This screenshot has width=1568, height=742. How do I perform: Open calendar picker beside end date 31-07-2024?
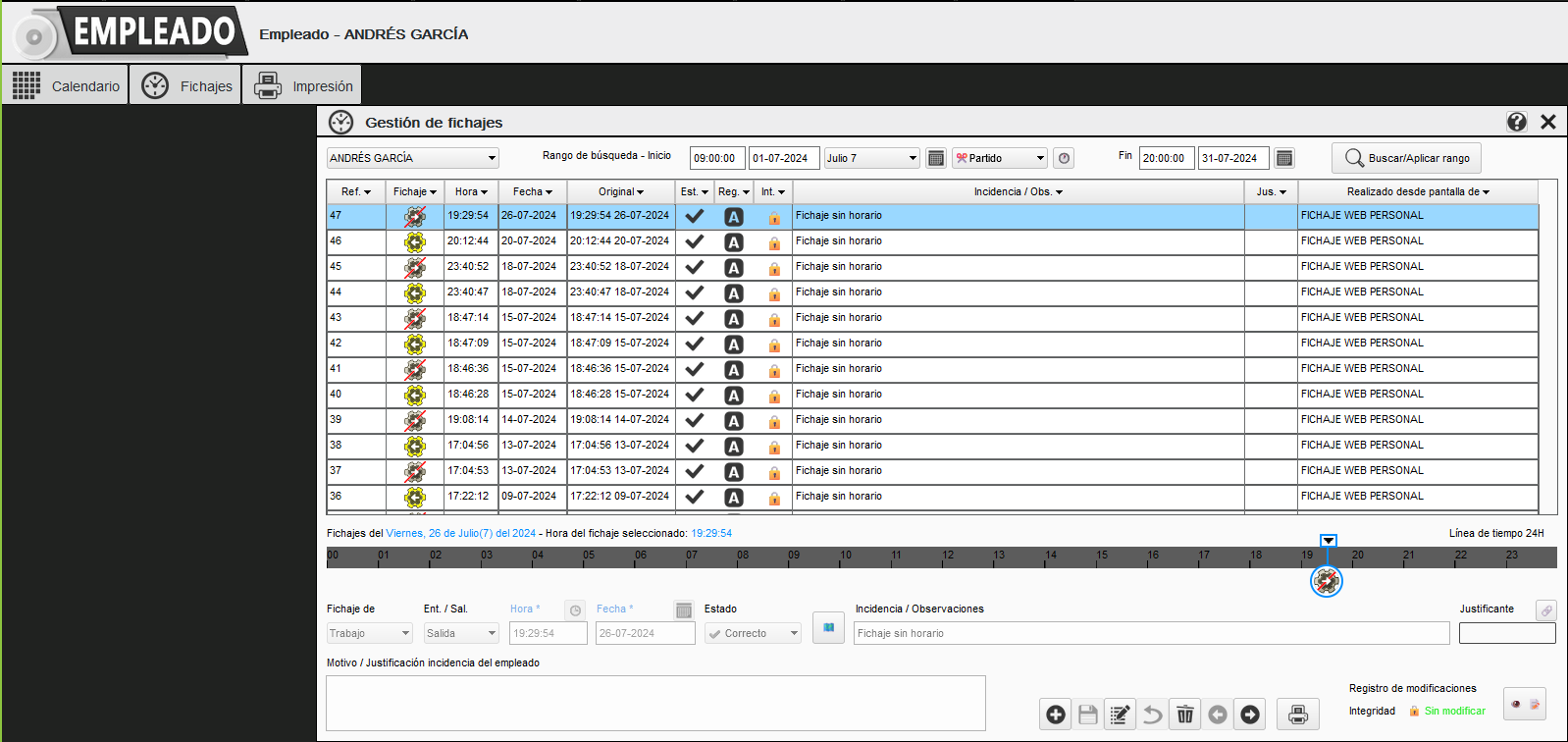[x=1284, y=158]
